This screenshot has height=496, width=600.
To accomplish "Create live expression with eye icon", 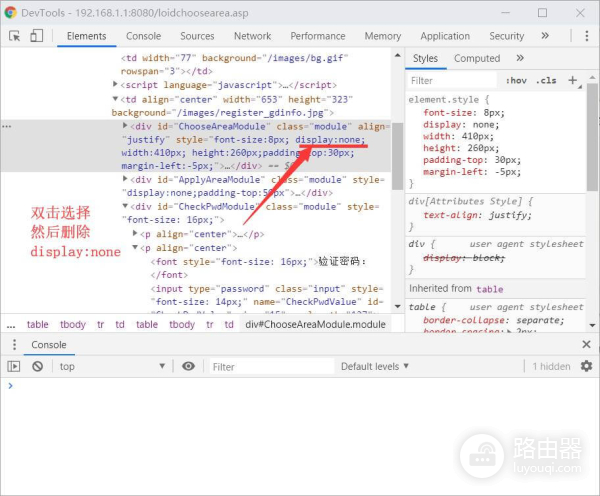I will pos(188,367).
